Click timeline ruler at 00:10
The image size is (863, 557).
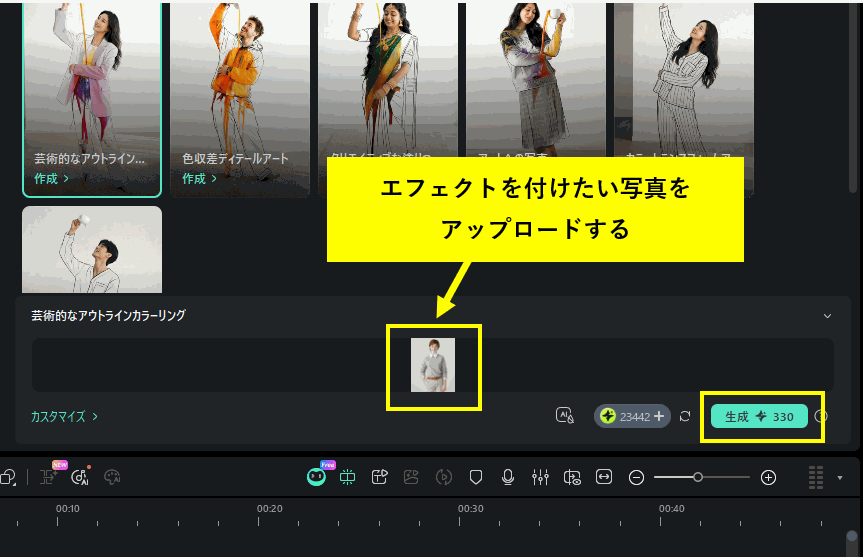[x=67, y=509]
